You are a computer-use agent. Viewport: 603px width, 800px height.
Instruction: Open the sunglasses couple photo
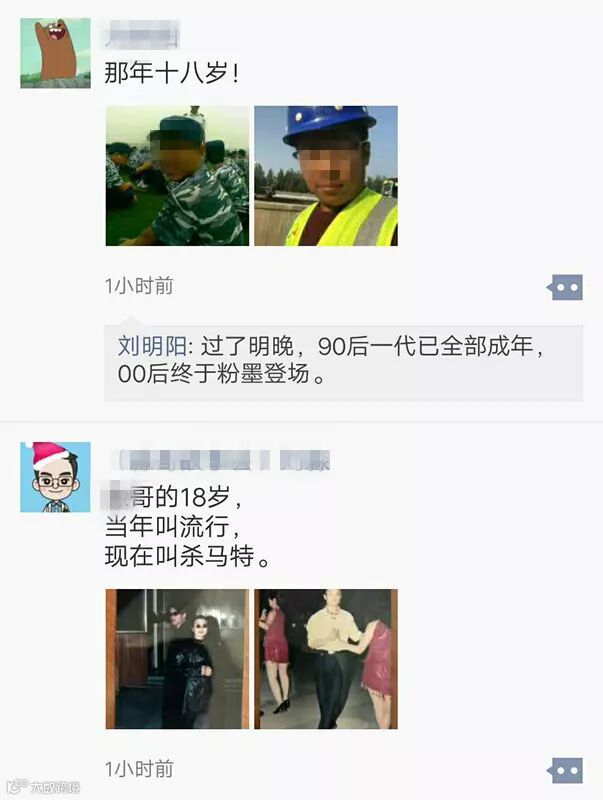tap(178, 659)
